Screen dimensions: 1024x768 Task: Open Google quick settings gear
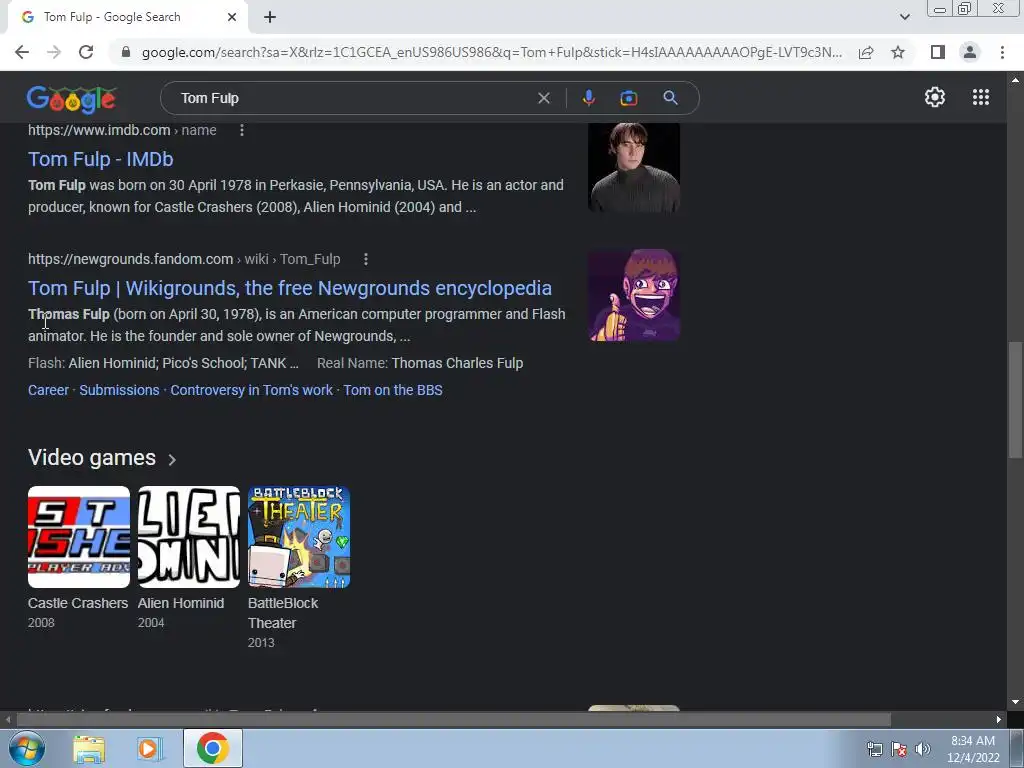click(x=935, y=97)
